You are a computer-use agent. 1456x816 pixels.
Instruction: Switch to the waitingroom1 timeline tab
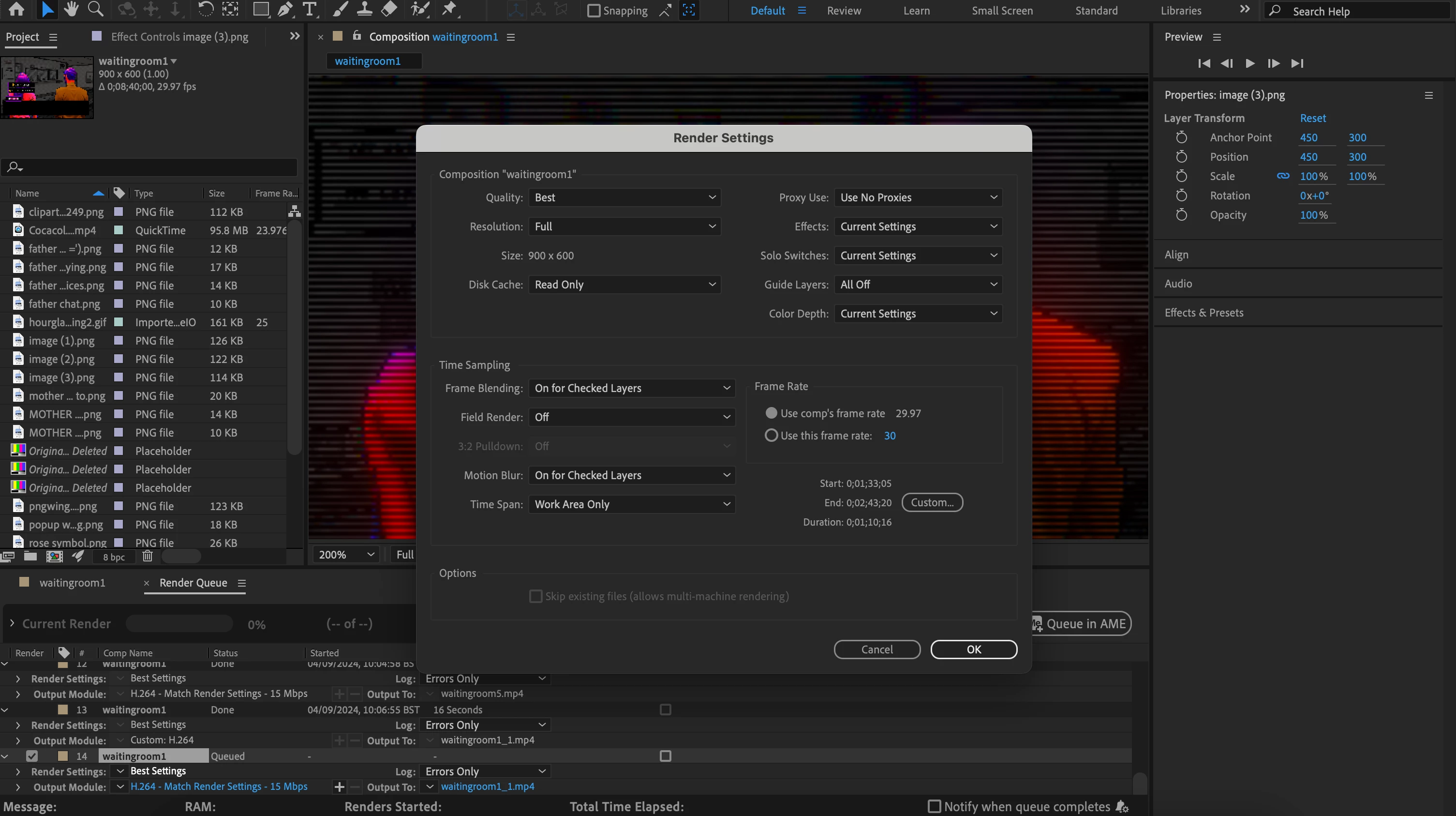(x=72, y=583)
